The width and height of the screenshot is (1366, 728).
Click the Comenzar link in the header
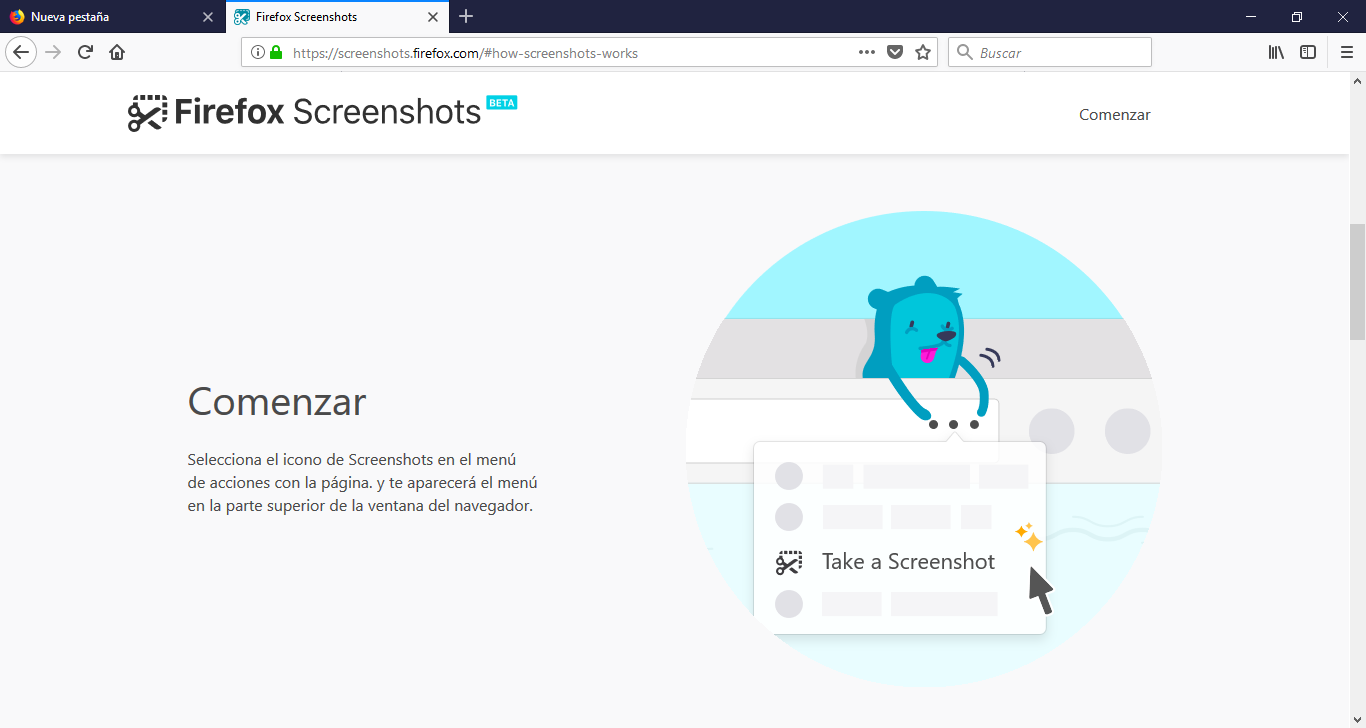pyautogui.click(x=1114, y=114)
